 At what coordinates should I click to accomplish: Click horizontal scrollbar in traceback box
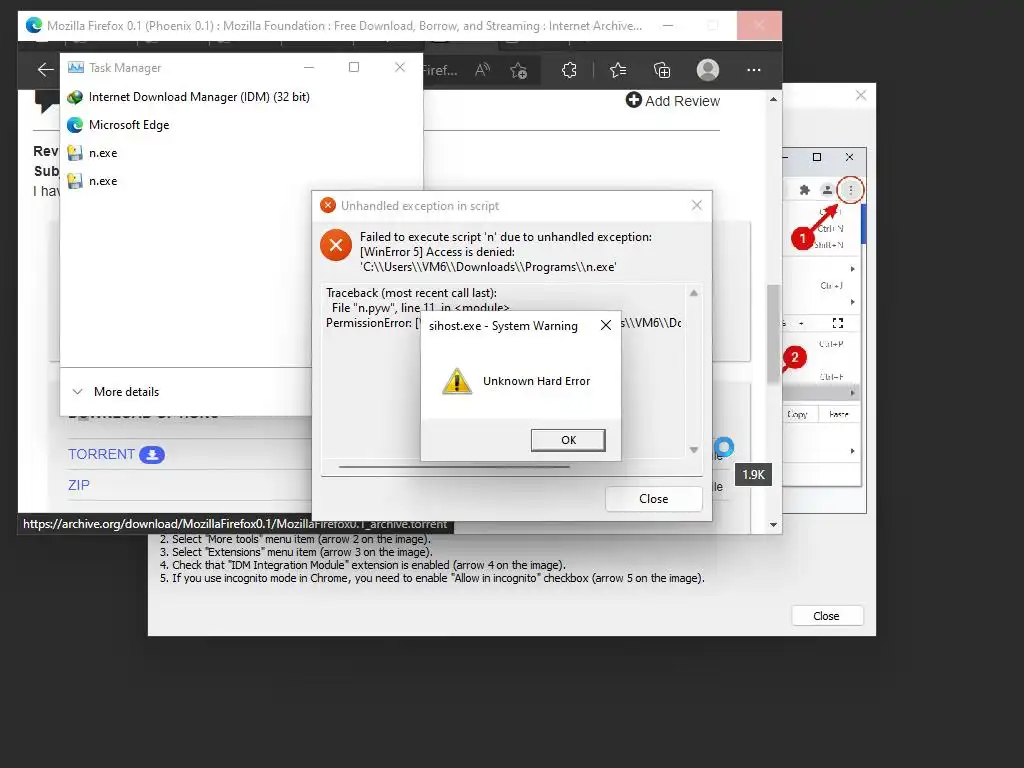click(x=454, y=467)
